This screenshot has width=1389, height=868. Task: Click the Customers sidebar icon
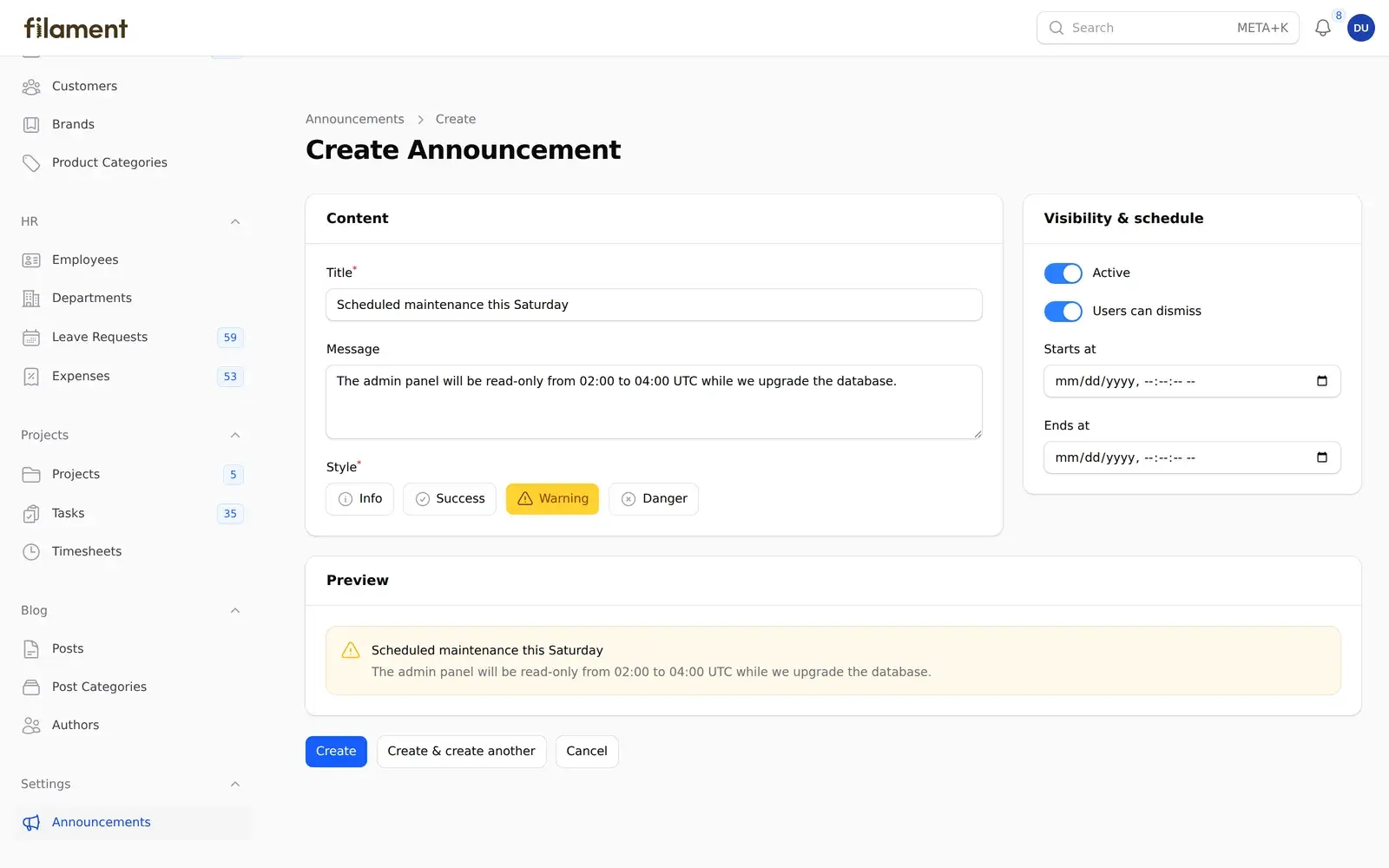[31, 86]
